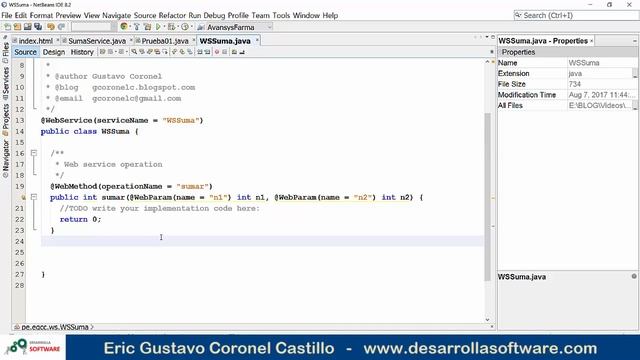Click the New File toolbar icon
The height and width of the screenshot is (360, 640).
[x=7, y=27]
